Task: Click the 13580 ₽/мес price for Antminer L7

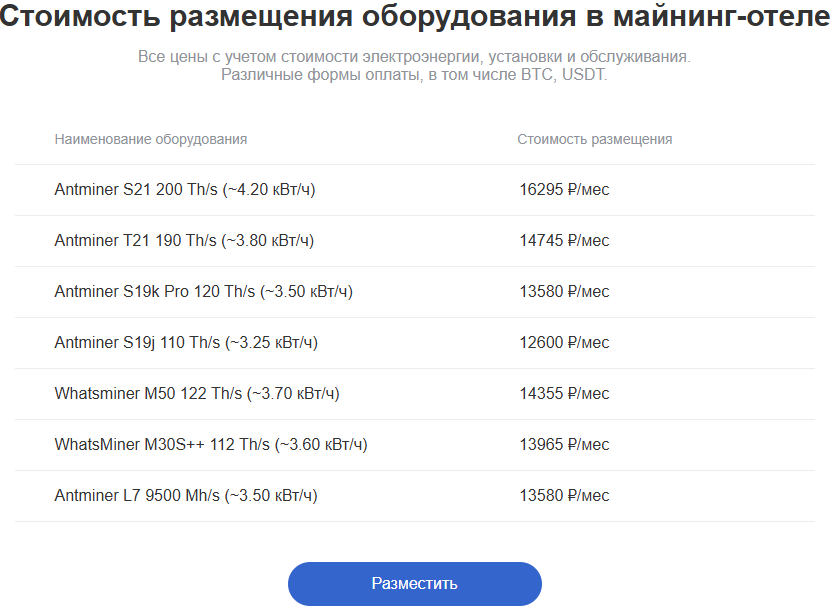Action: [564, 496]
